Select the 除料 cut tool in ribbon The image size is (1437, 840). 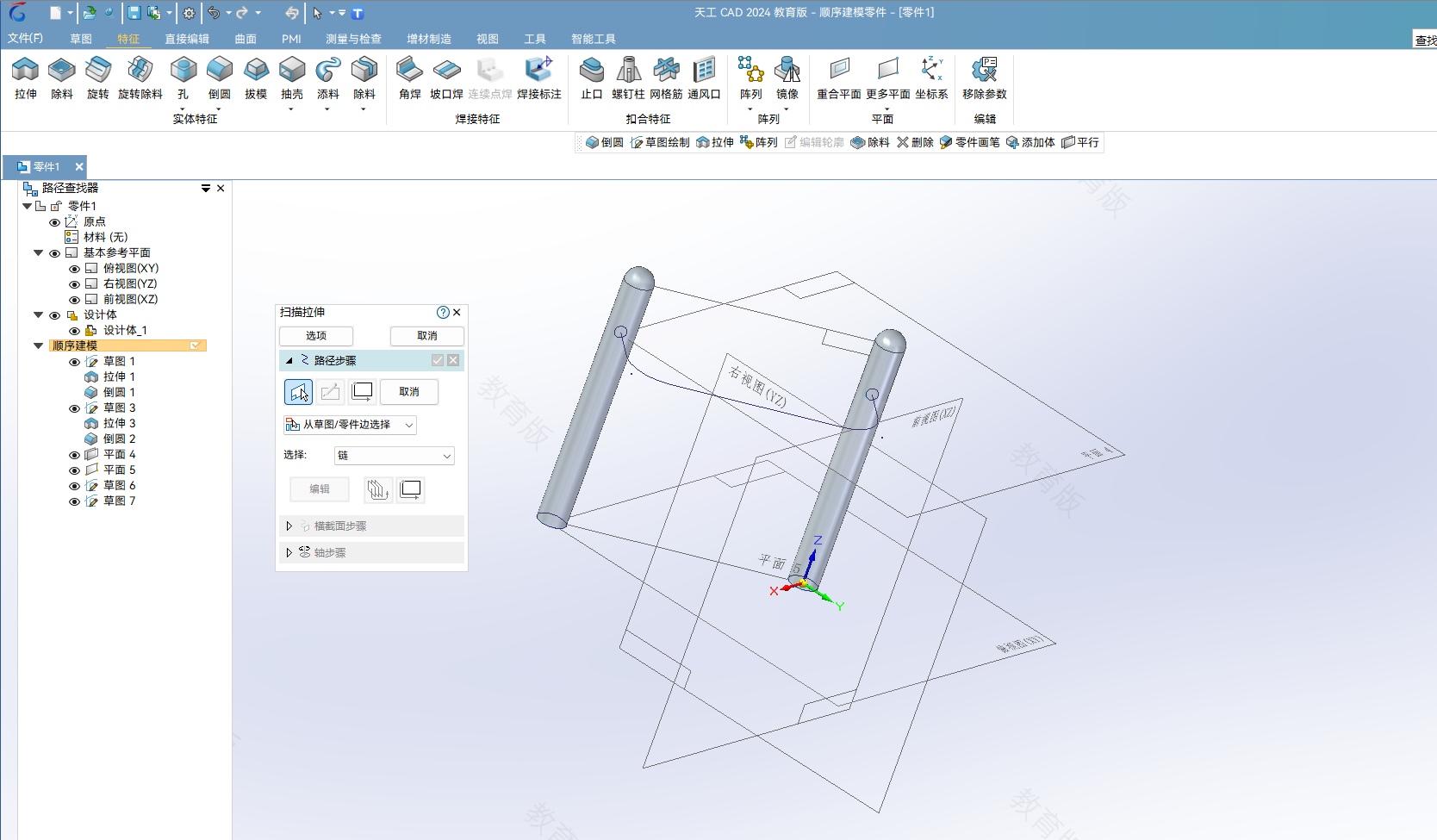coord(62,78)
